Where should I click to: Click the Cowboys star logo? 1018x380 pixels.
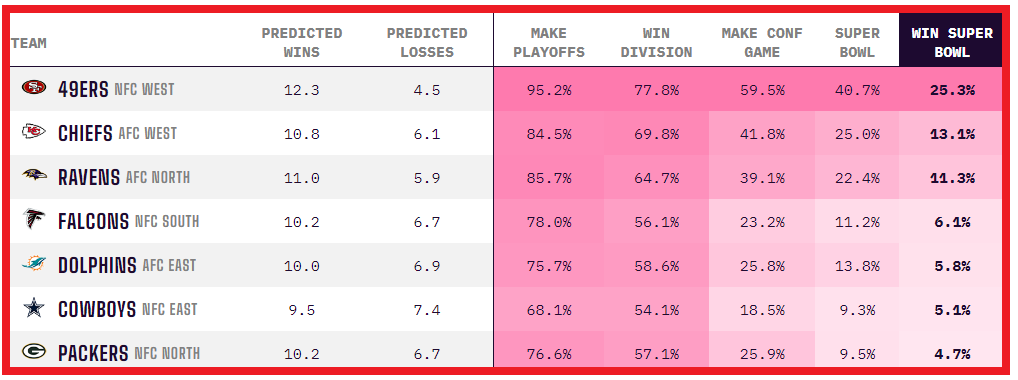coord(34,308)
